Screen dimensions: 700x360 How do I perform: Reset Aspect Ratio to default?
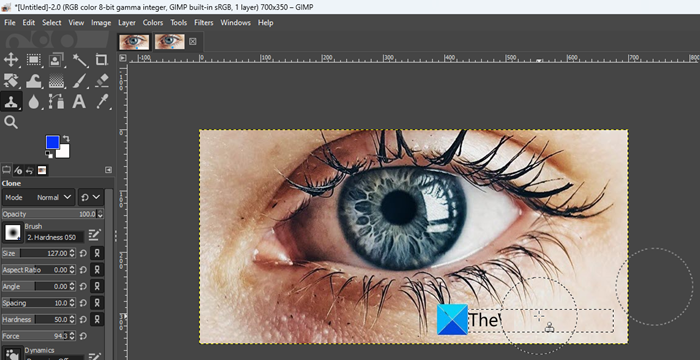[x=83, y=270]
